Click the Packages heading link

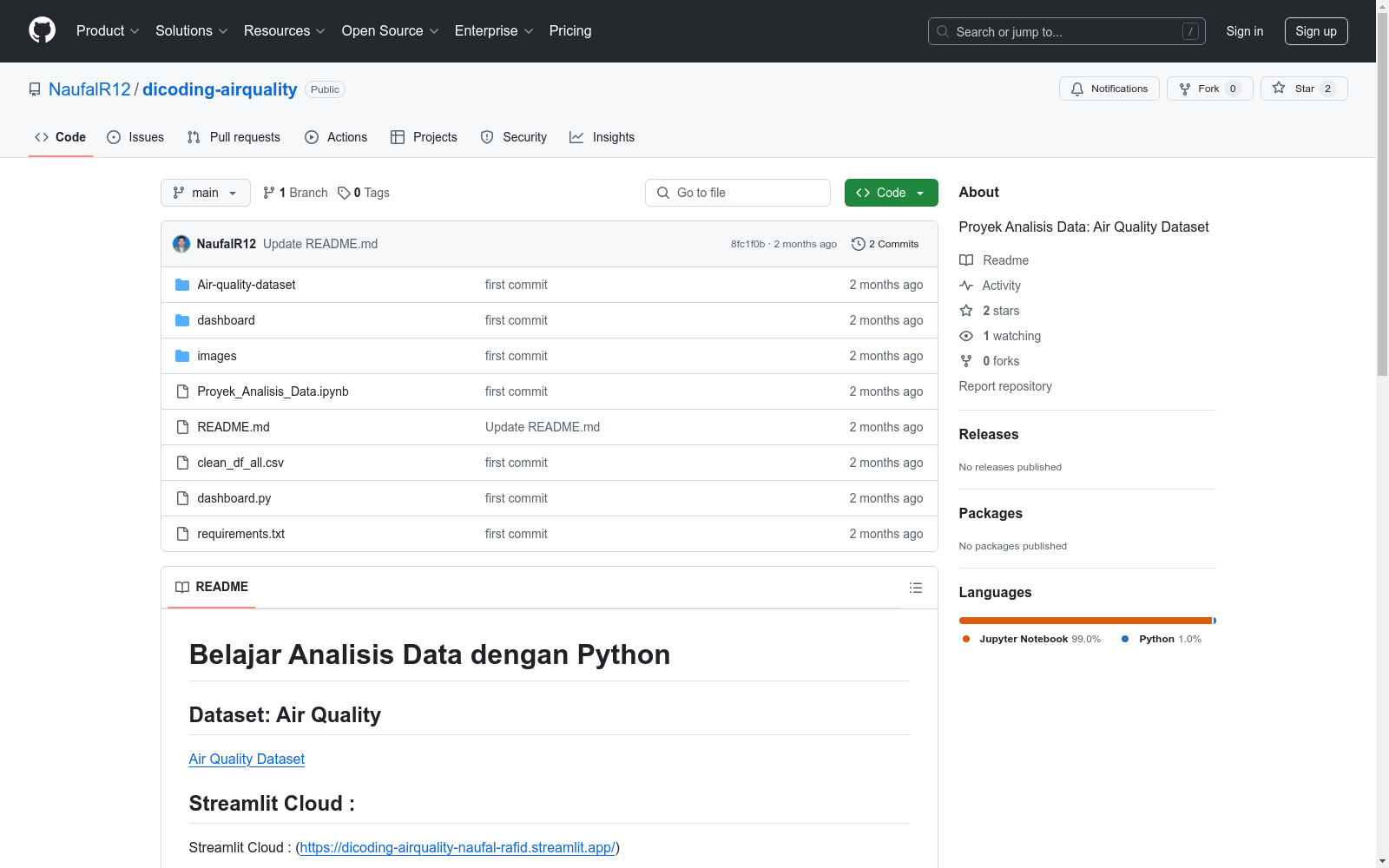pos(991,513)
